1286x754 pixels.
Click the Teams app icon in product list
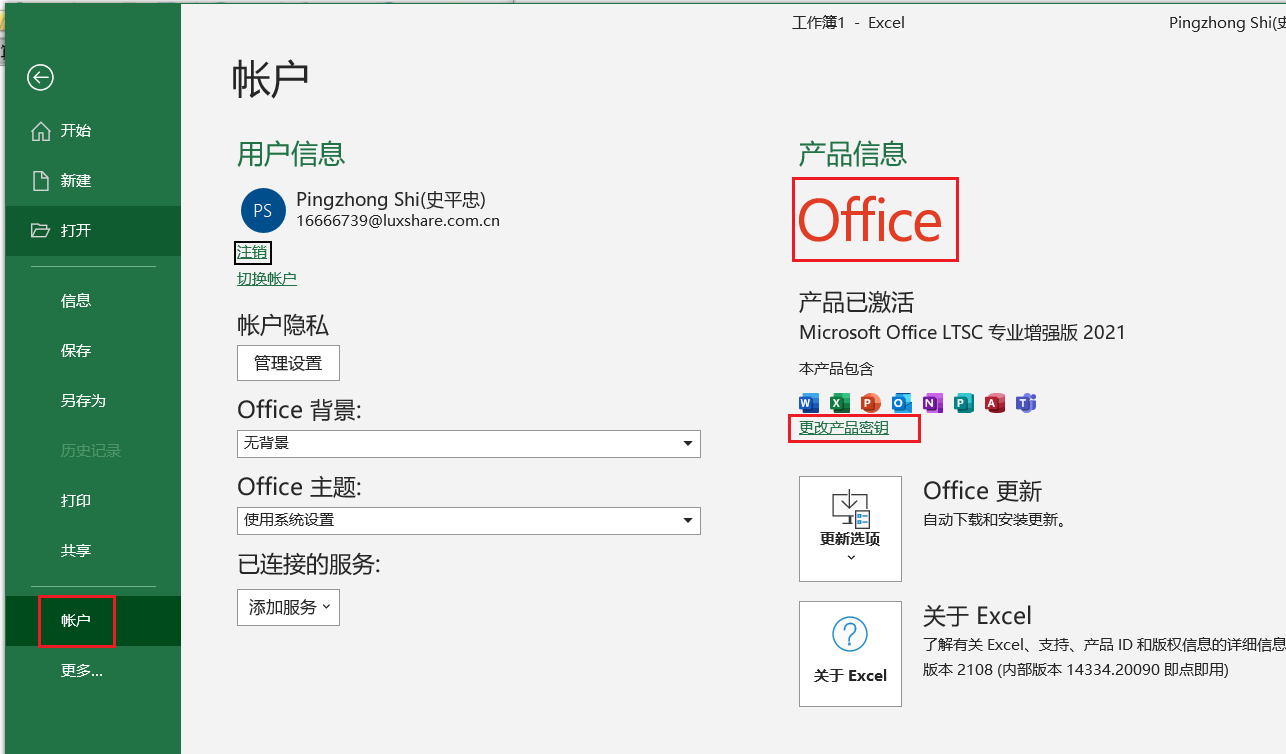tap(1025, 403)
